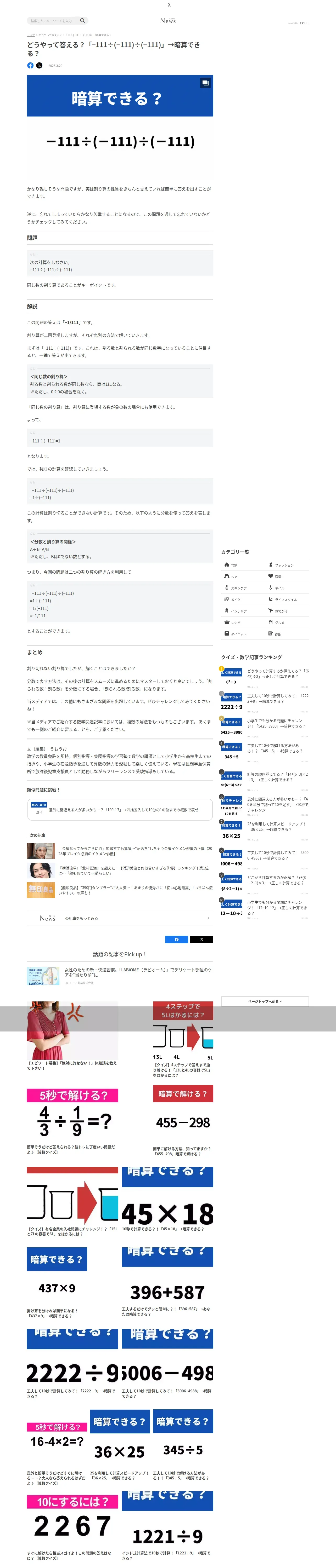Screen dimensions: 336x1568
Task: Click the グルメ fork and knife icon
Action: 271,622
